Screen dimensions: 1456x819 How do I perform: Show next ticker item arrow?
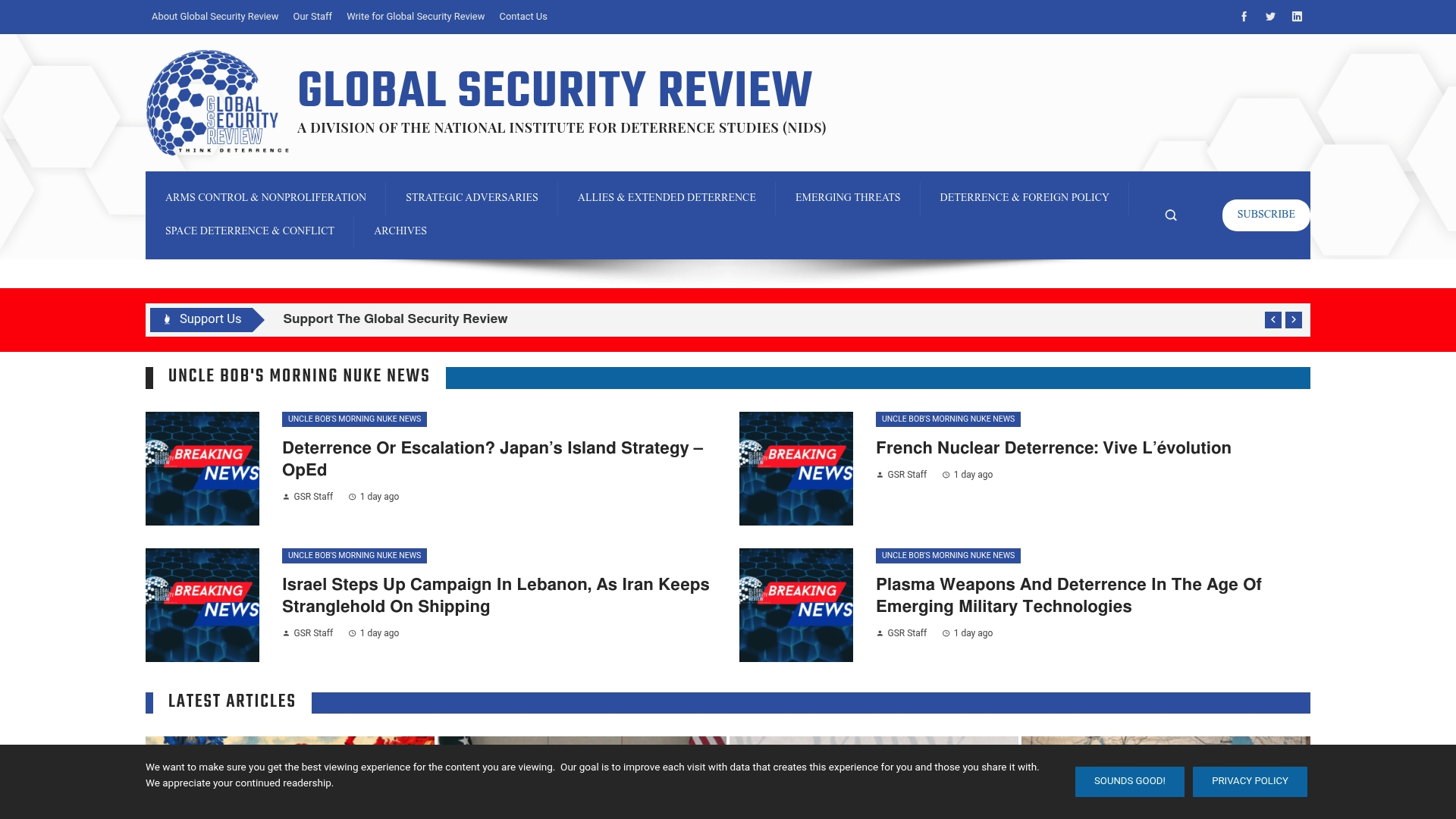tap(1294, 320)
